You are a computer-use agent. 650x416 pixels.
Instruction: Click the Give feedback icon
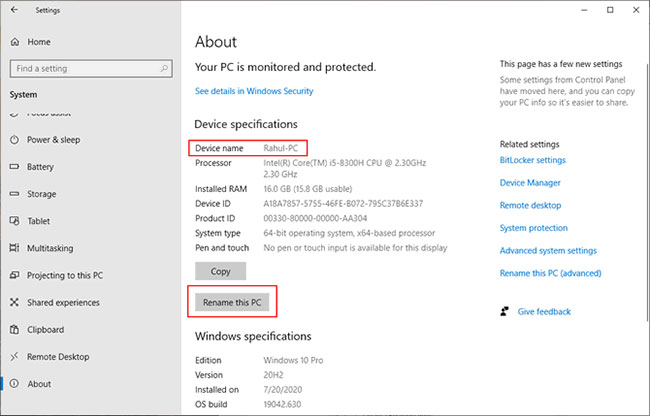point(505,312)
